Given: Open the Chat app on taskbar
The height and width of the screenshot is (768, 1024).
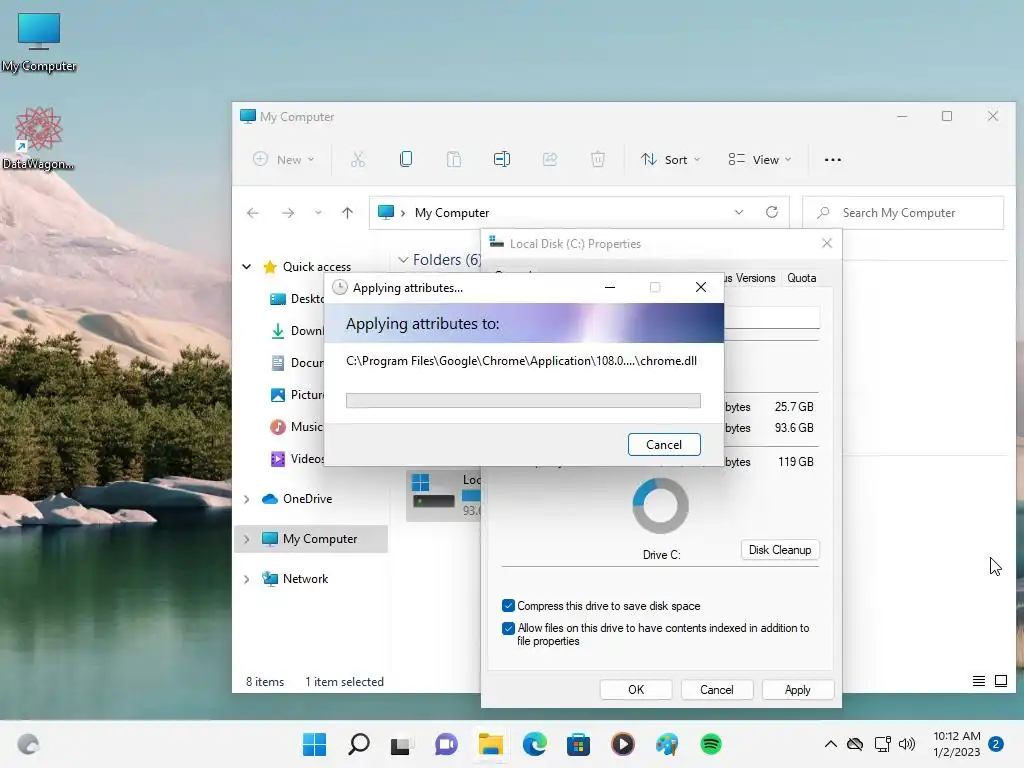Looking at the screenshot, I should [446, 744].
